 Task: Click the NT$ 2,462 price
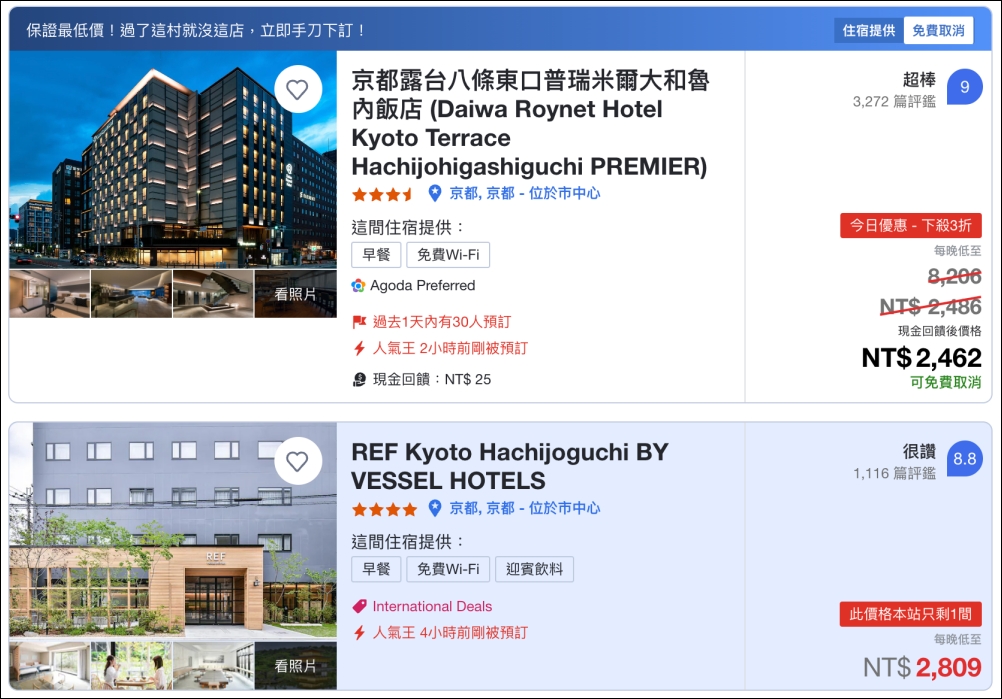click(x=921, y=358)
